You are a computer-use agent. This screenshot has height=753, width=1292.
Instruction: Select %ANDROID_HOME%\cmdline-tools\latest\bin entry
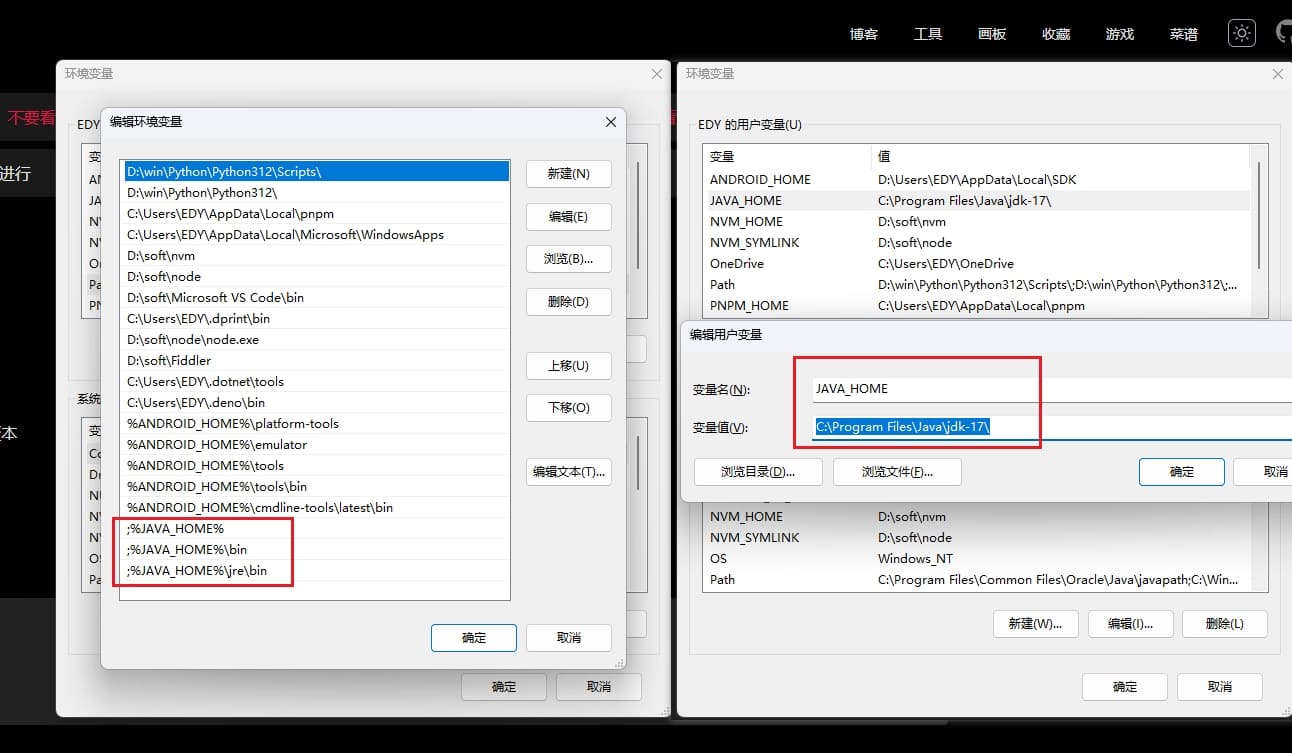tap(315, 507)
